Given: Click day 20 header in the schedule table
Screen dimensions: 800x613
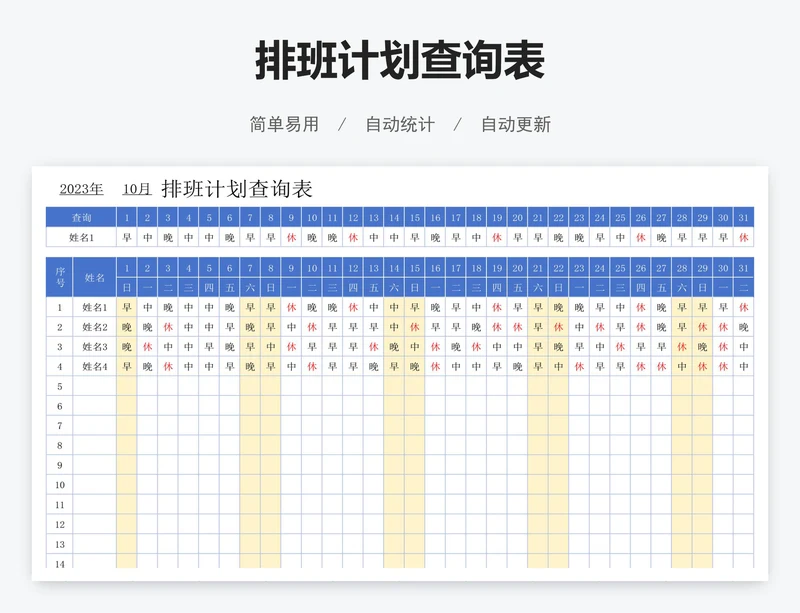Looking at the screenshot, I should point(517,268).
